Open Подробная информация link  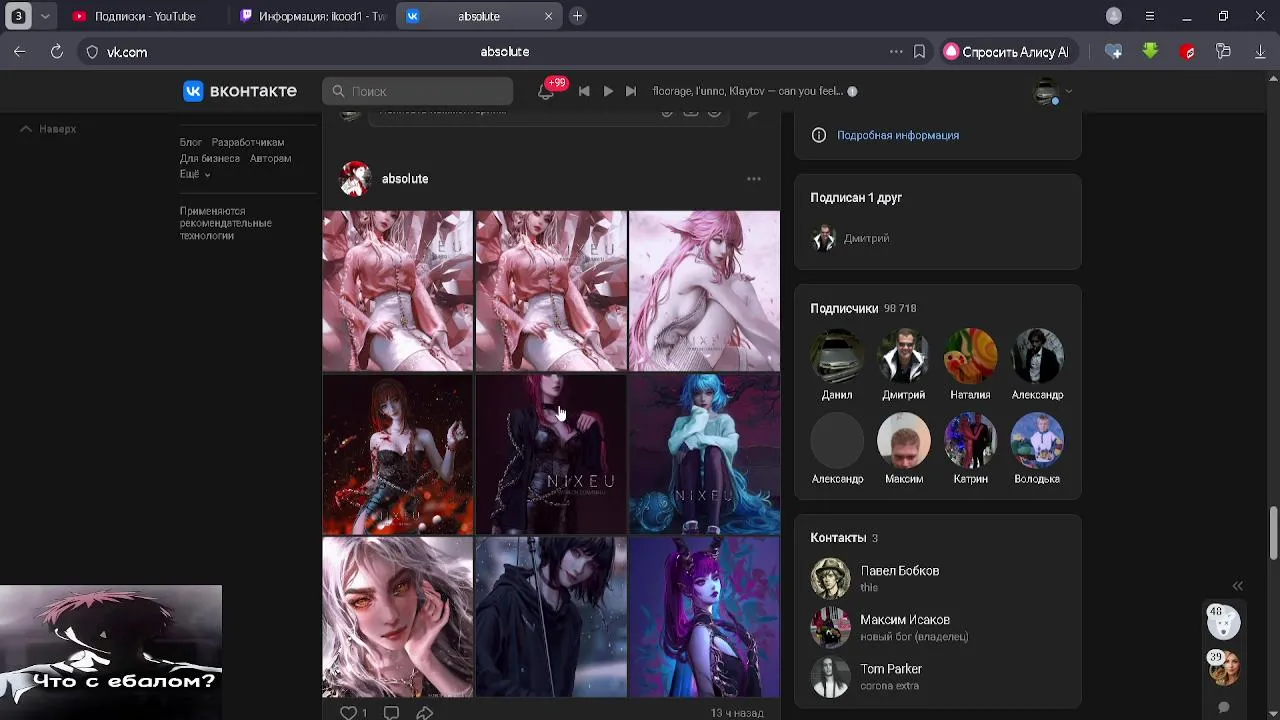tap(898, 135)
